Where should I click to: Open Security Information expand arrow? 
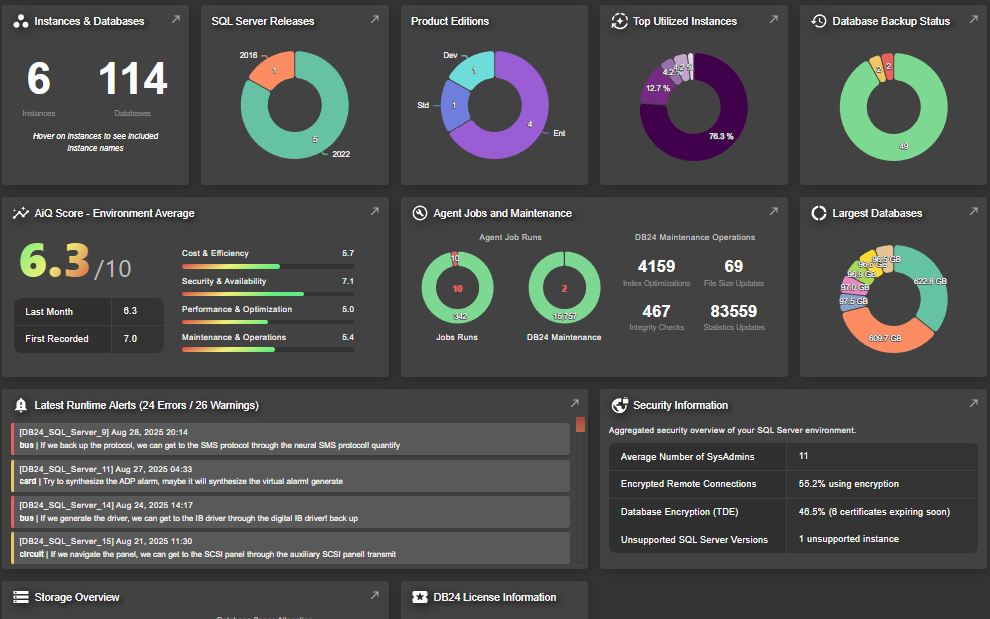(974, 403)
